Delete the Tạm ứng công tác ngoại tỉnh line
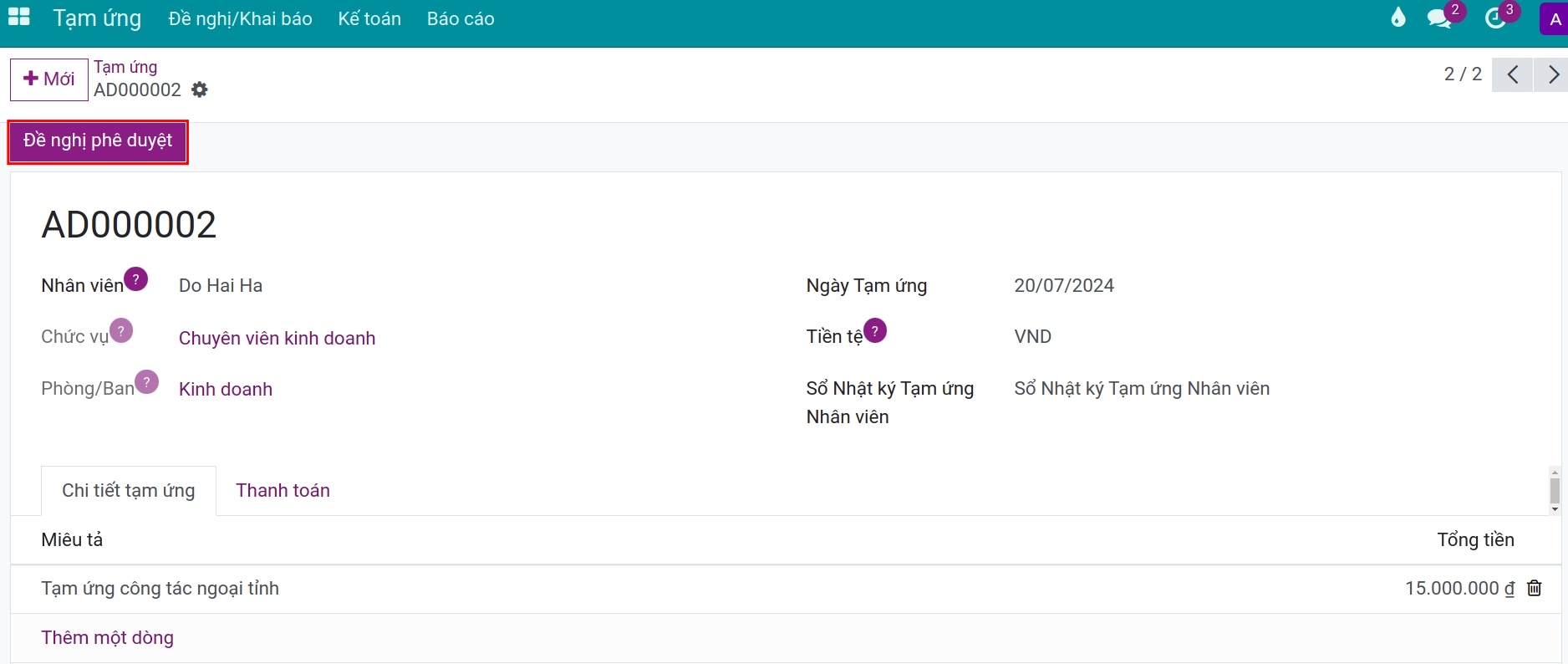This screenshot has width=1568, height=664. click(x=1535, y=589)
